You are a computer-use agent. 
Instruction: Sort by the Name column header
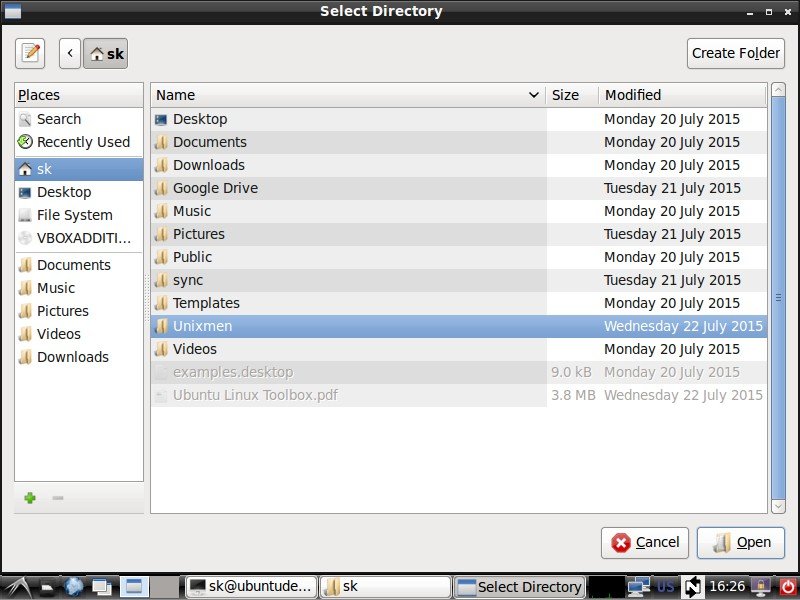[348, 95]
